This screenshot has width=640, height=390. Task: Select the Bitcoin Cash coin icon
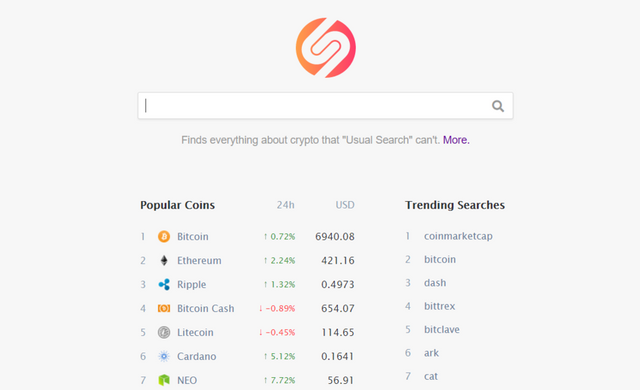click(x=164, y=308)
